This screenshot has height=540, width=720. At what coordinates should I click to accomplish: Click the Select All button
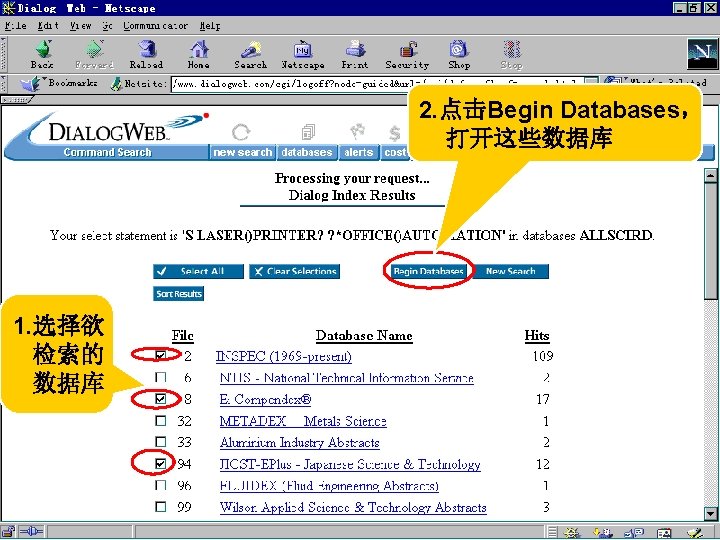click(x=198, y=271)
